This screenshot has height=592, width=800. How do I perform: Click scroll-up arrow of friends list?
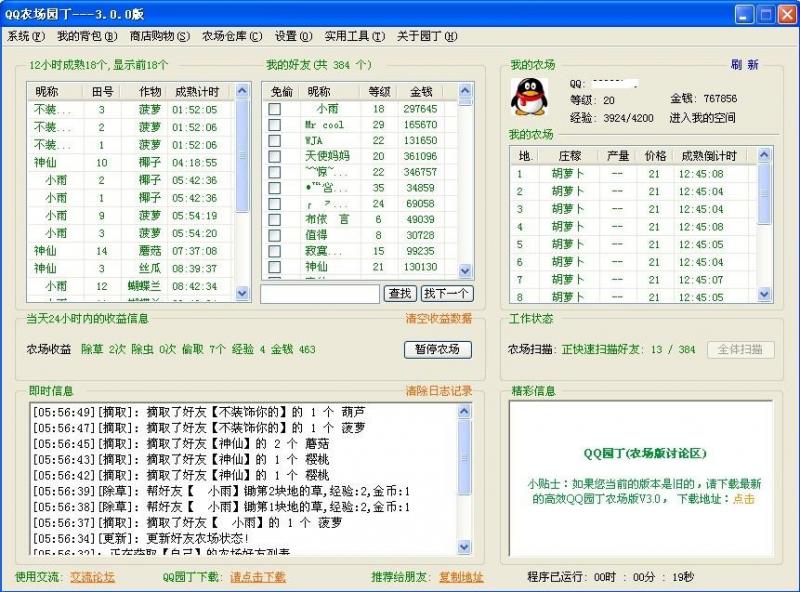tap(465, 90)
